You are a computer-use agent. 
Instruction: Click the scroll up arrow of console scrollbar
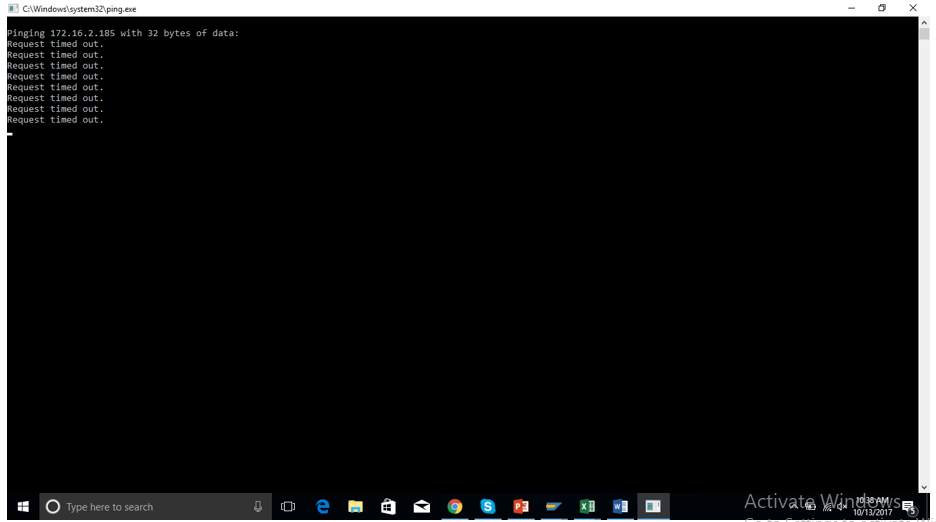coord(924,22)
